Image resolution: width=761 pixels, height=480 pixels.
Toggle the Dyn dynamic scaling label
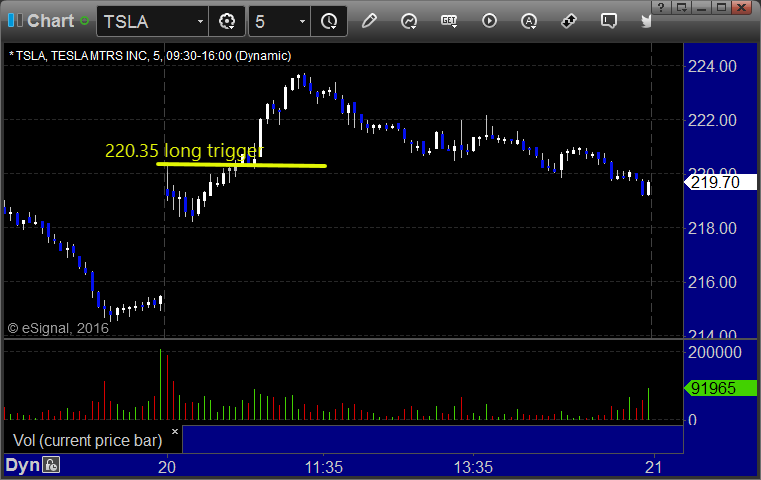point(22,465)
